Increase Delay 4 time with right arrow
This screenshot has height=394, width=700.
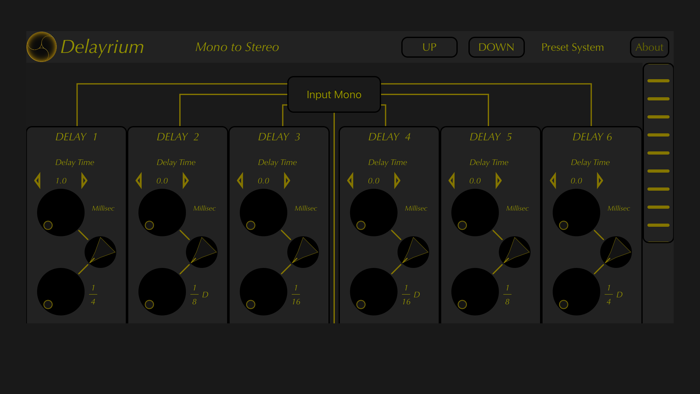point(397,181)
